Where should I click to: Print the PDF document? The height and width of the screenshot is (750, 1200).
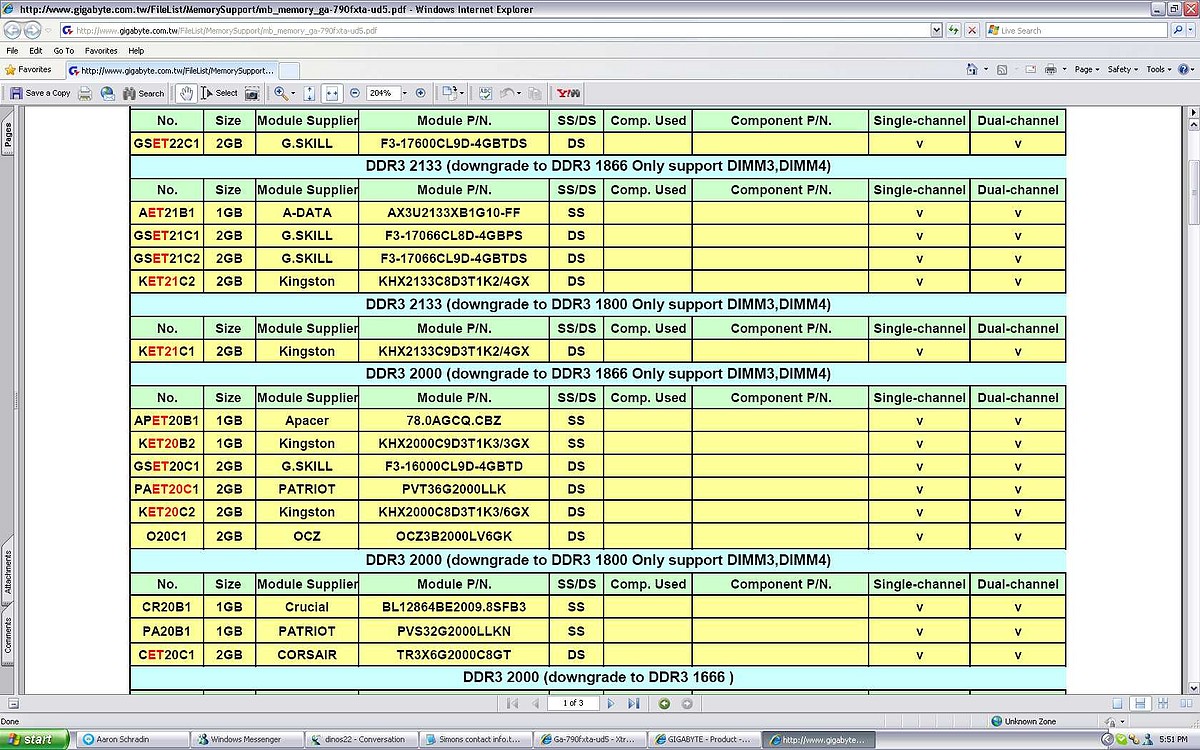86,93
